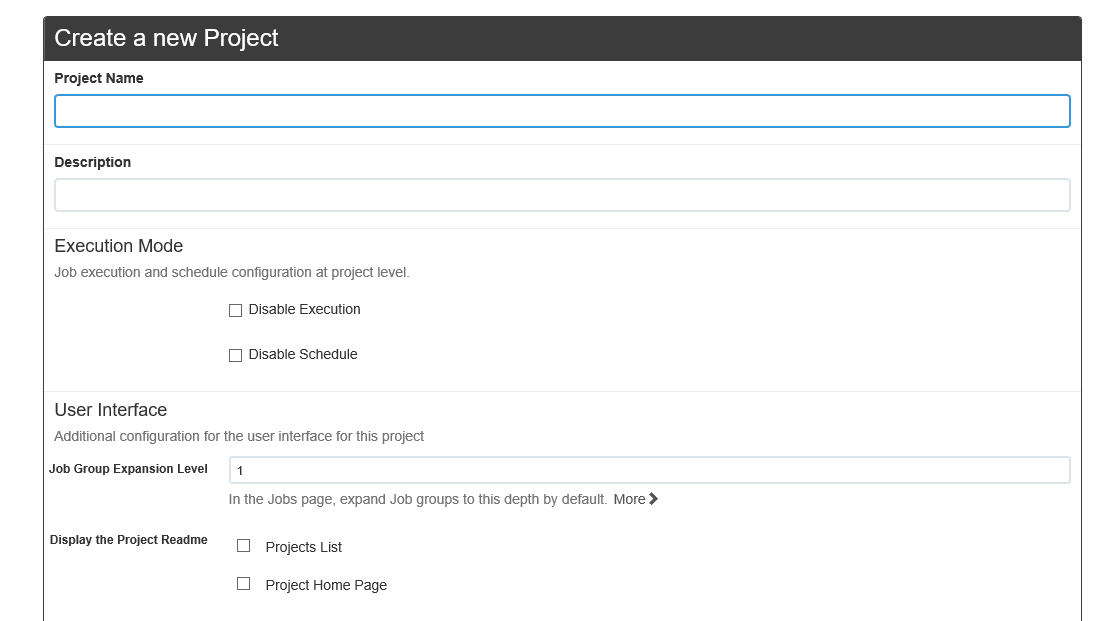
Task: Click the Project Name text field
Action: click(561, 111)
